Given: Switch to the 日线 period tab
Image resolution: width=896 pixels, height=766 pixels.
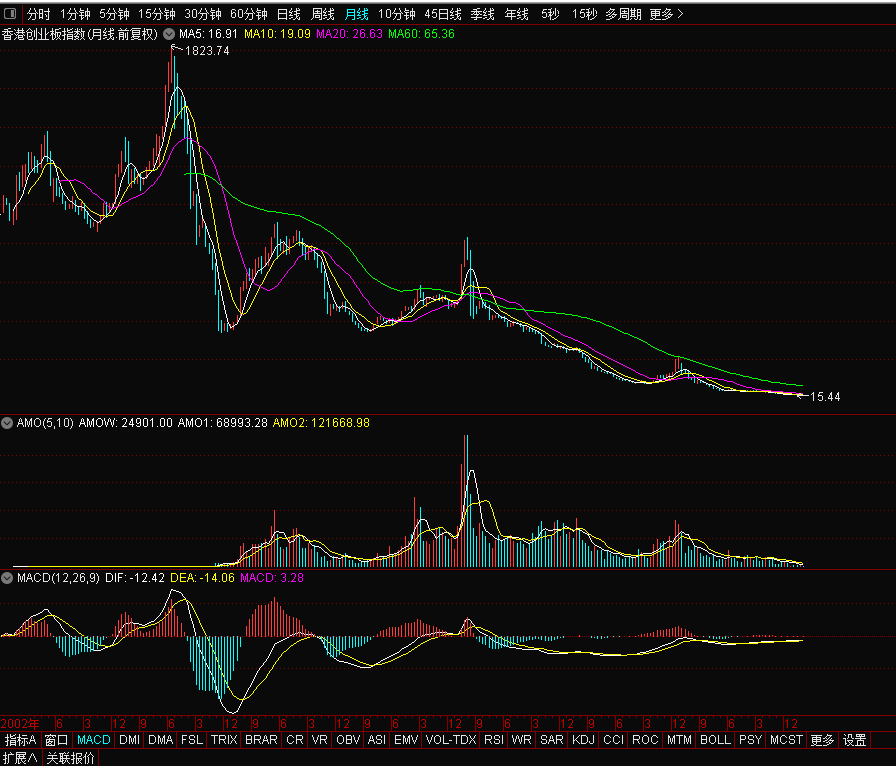Looking at the screenshot, I should (288, 14).
